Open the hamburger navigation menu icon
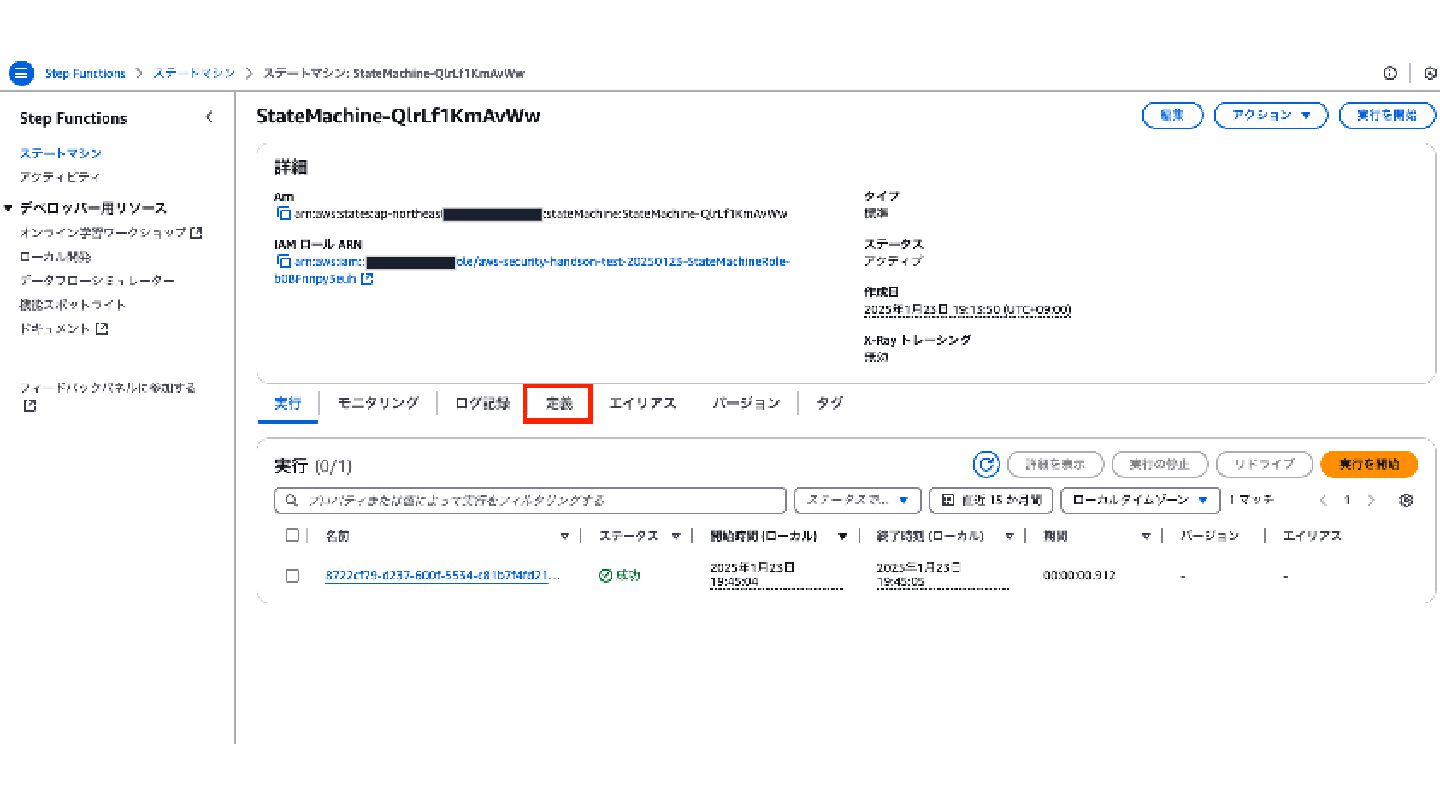 coord(20,74)
